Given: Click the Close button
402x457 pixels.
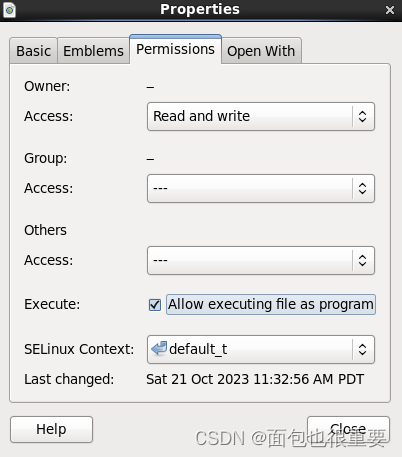Looking at the screenshot, I should point(348,429).
